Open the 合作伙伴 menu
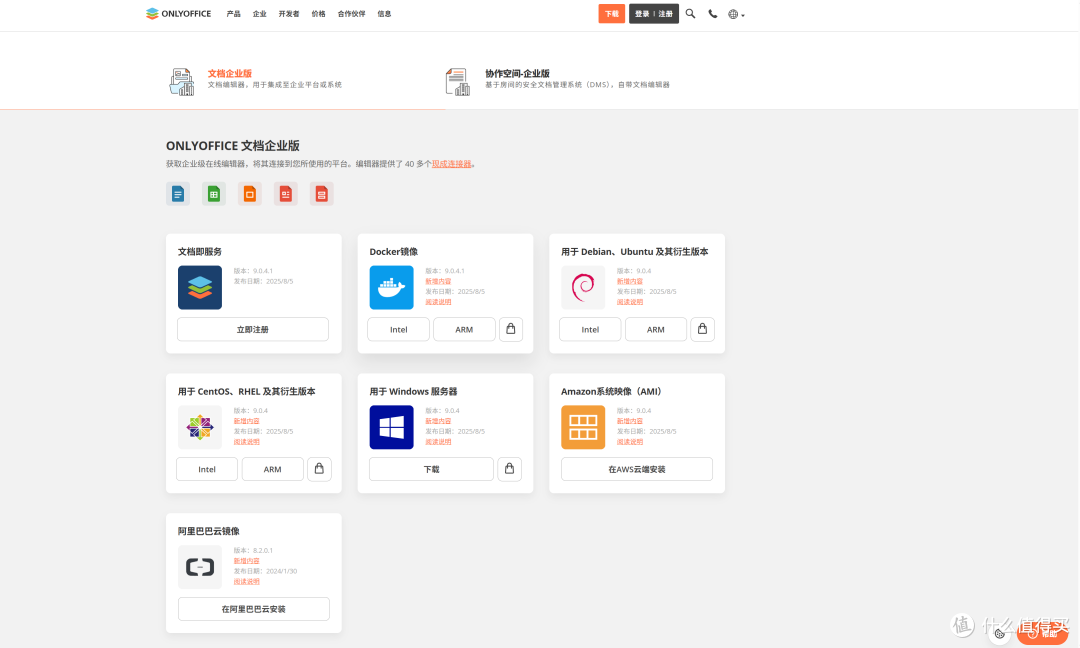Screen dimensions: 1080x648 (351, 14)
